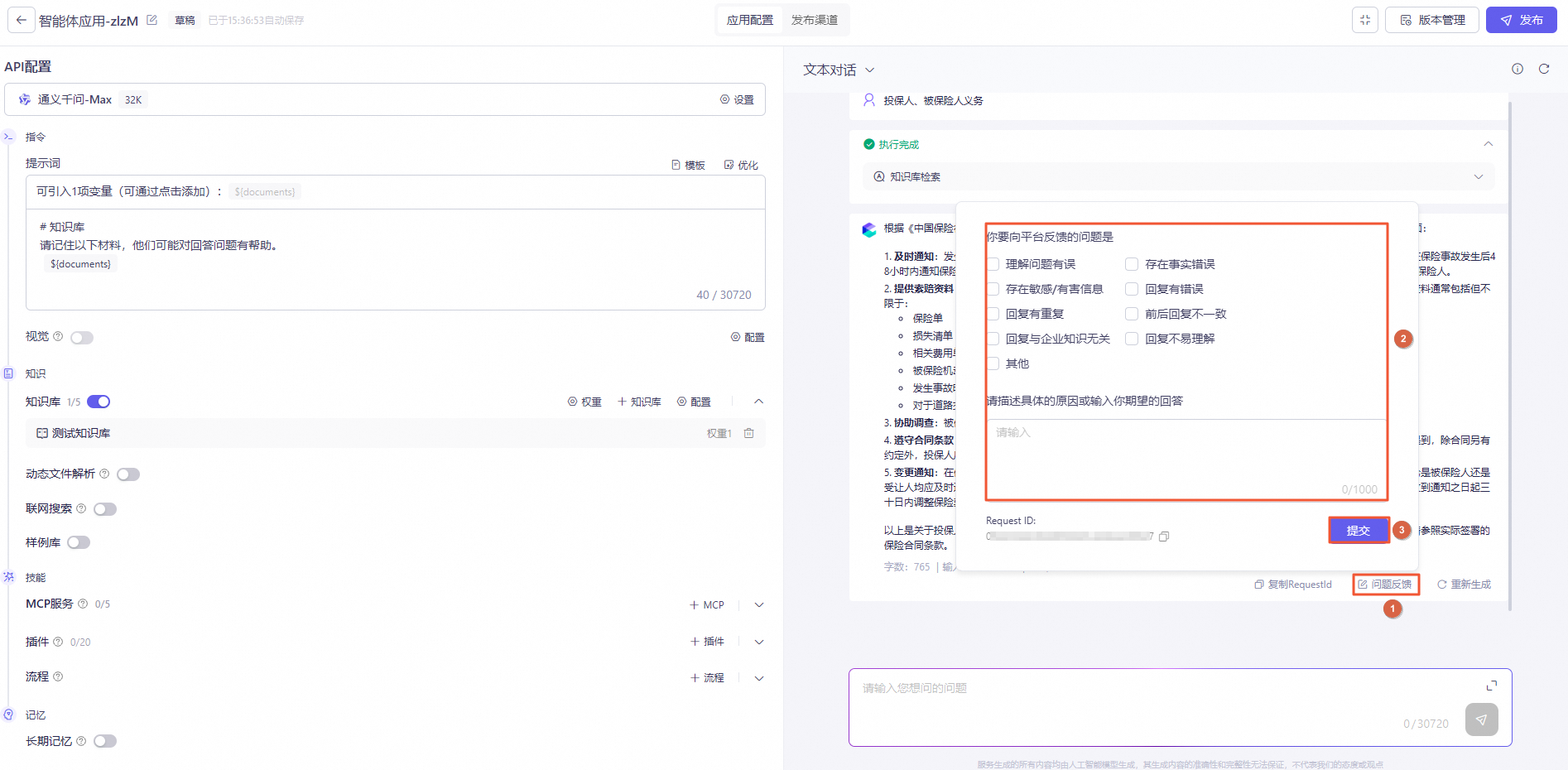Add a knowledge base with + 知识库
The image size is (1568, 770).
tap(639, 402)
